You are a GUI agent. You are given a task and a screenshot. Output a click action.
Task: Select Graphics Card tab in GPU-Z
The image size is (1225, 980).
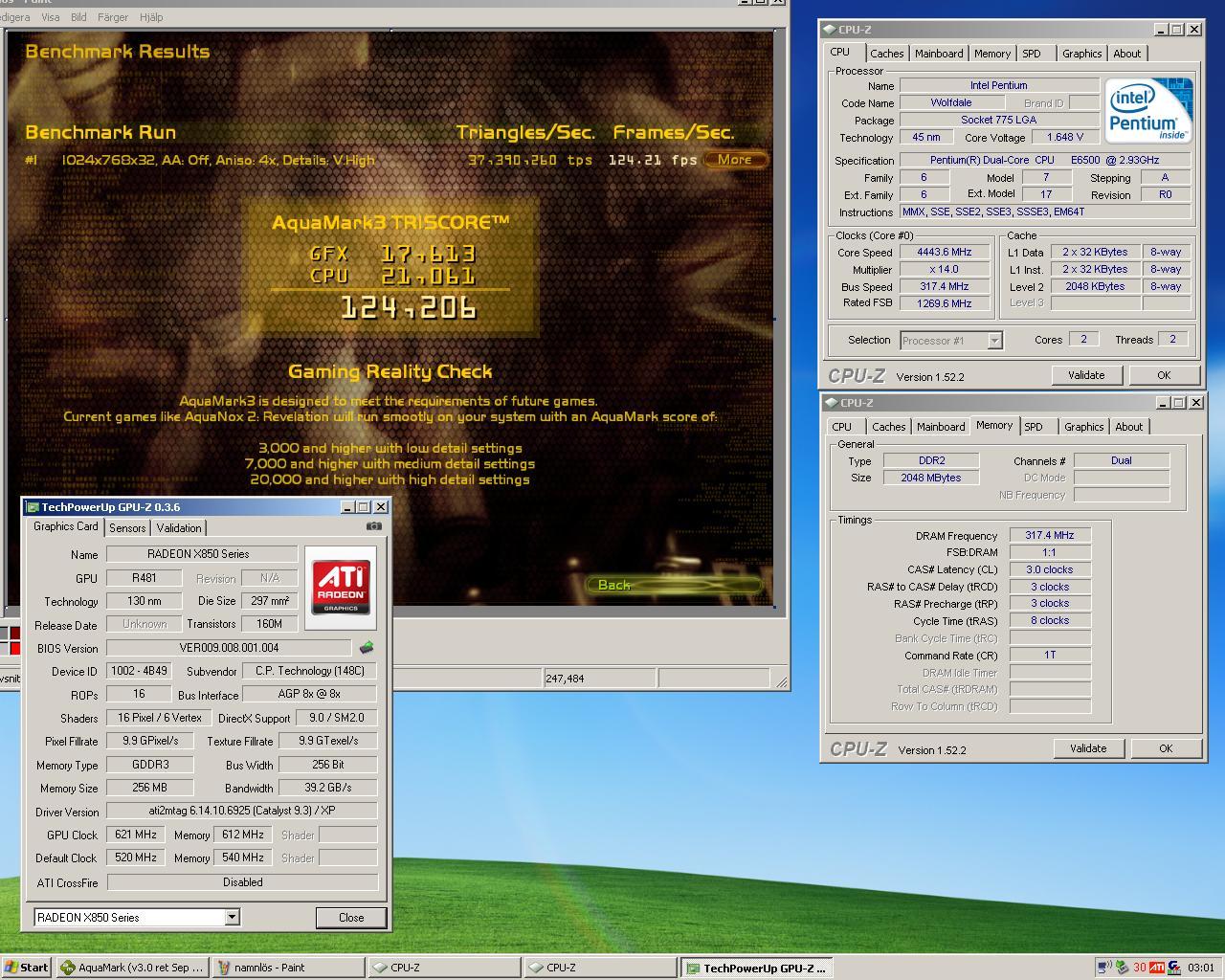point(66,526)
